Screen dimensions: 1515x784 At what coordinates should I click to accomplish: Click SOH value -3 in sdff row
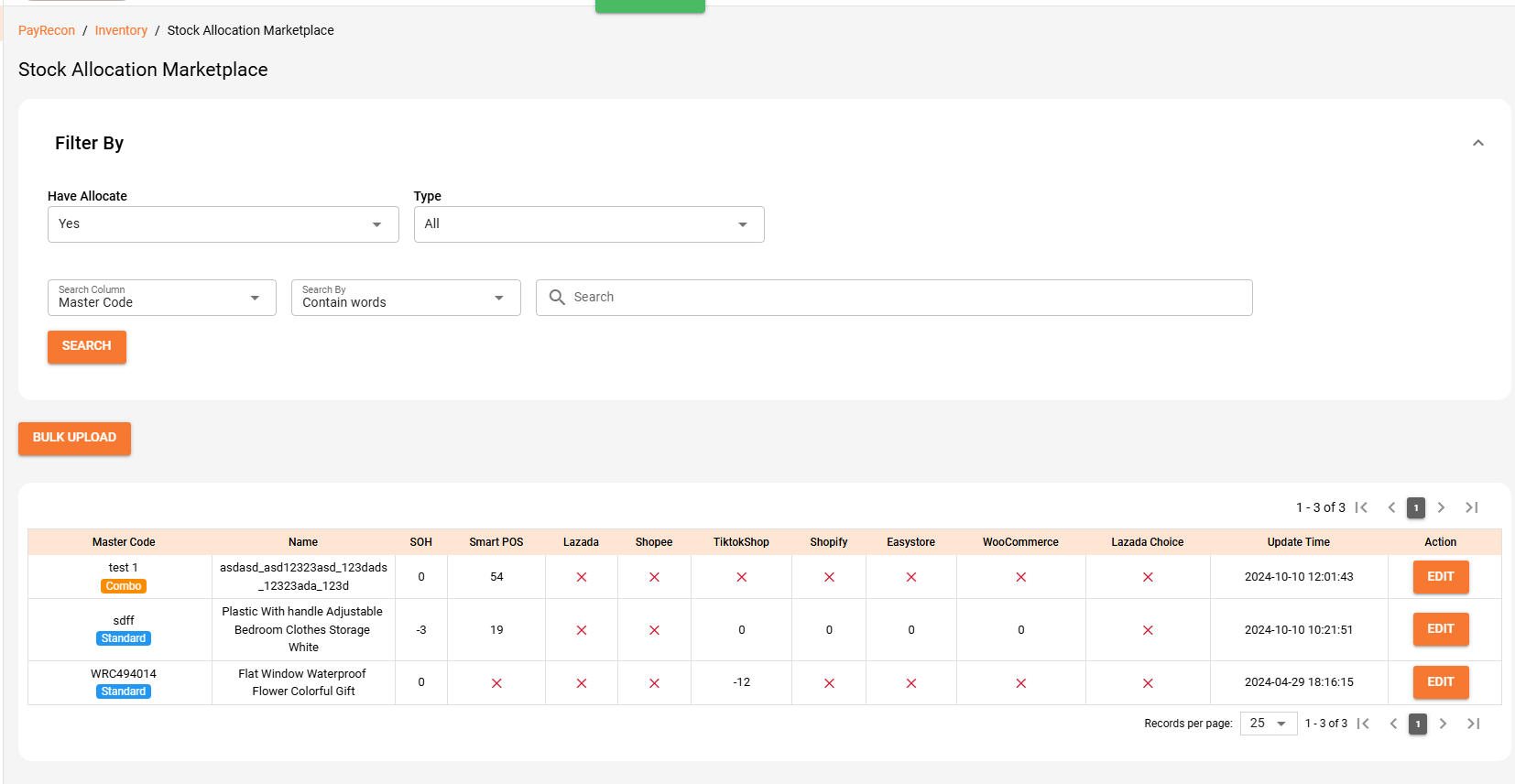[421, 630]
